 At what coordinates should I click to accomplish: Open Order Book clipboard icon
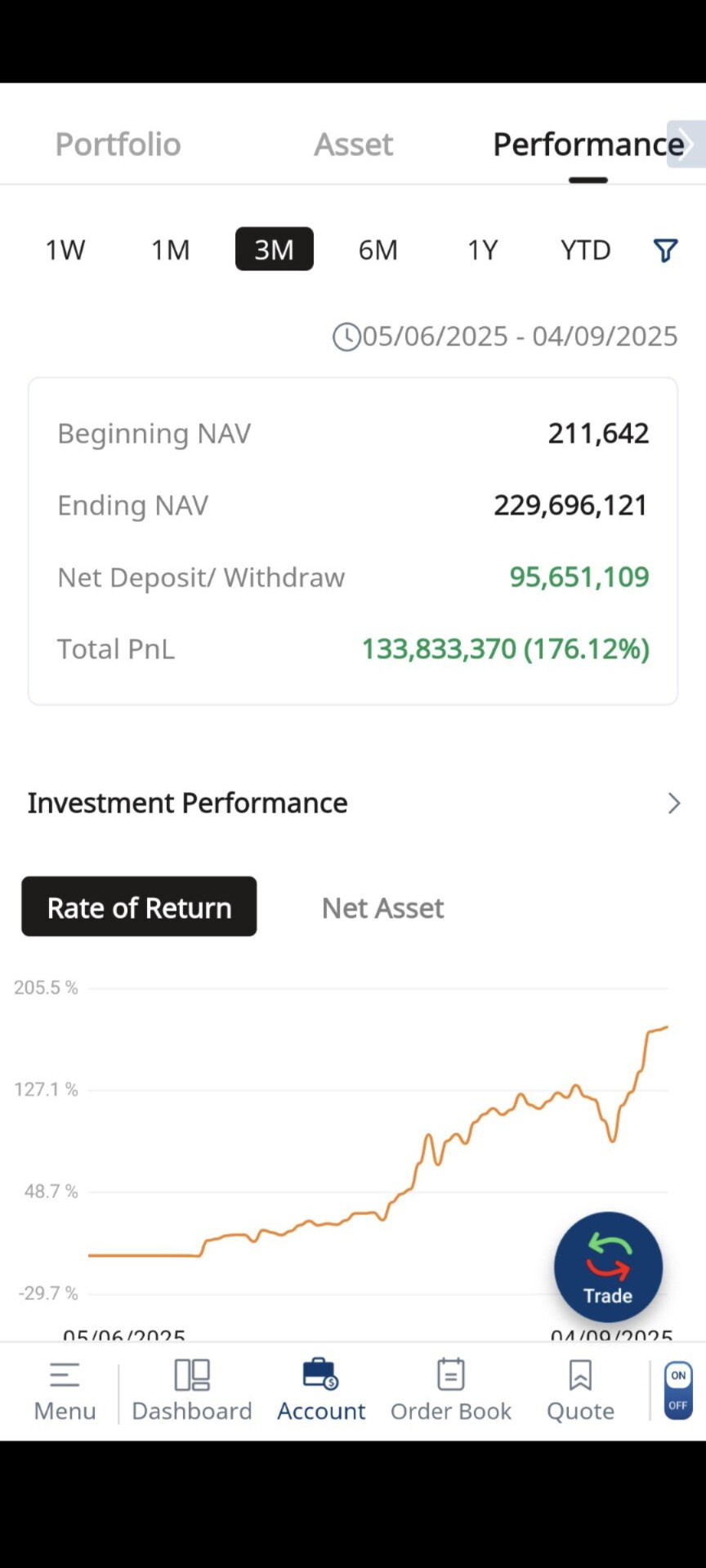(x=450, y=1374)
